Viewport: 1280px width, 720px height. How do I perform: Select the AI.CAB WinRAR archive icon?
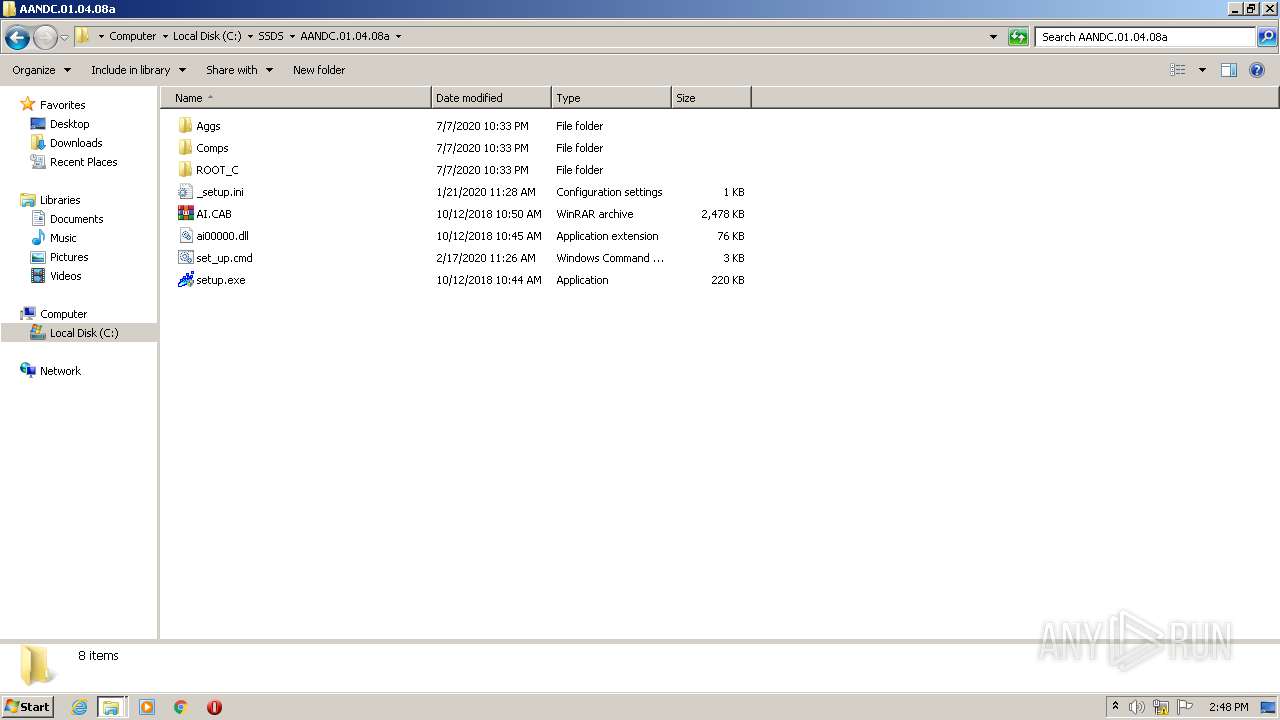point(185,214)
